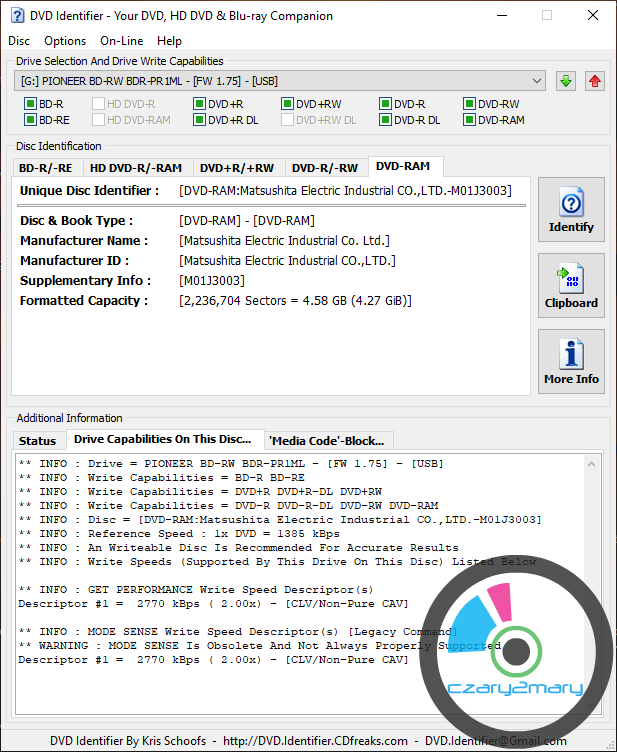Click the red up arrow icon
The image size is (617, 752).
(595, 81)
